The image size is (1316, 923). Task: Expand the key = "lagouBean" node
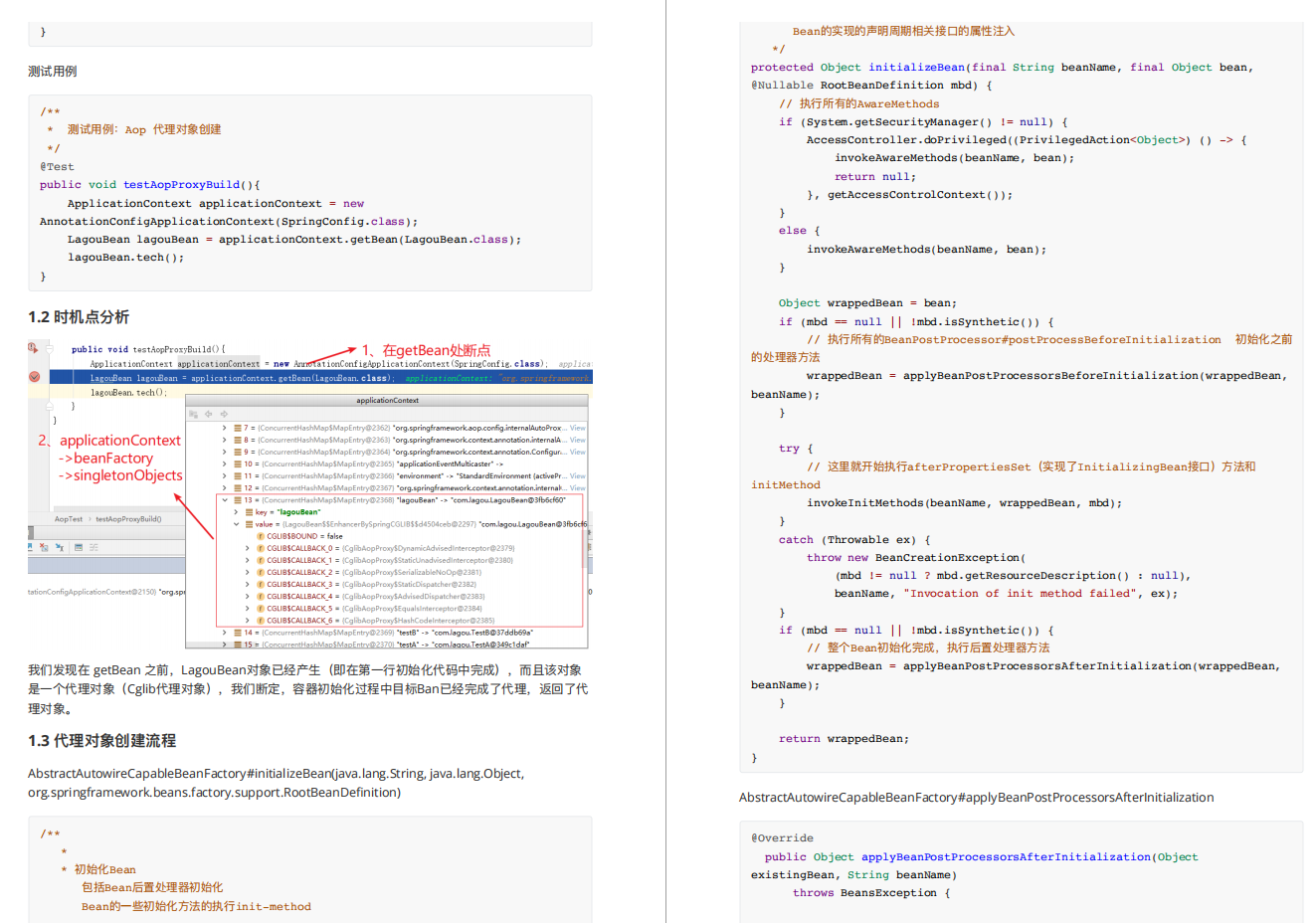(236, 512)
